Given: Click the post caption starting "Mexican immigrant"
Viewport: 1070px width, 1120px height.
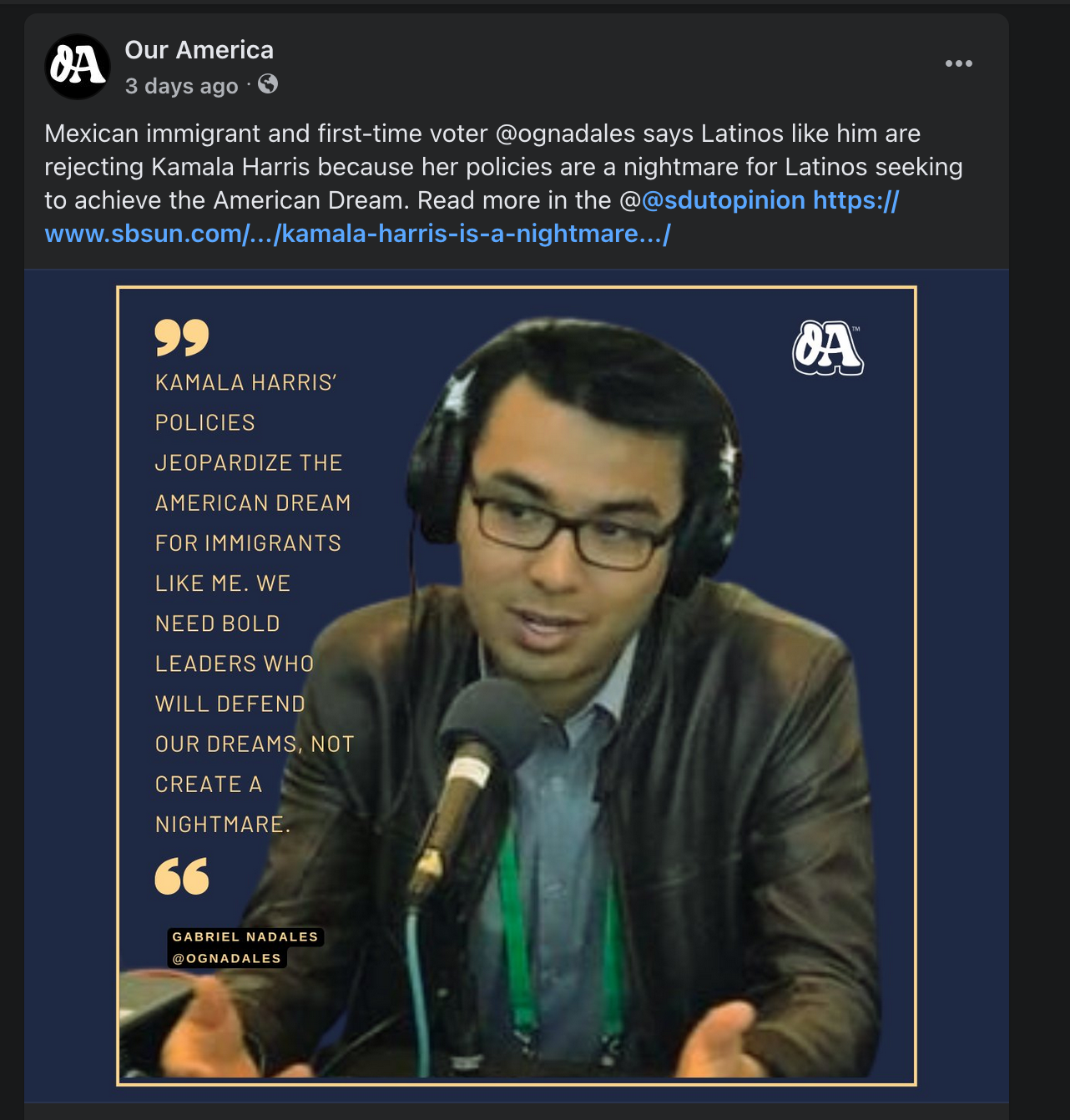Looking at the screenshot, I should (504, 184).
